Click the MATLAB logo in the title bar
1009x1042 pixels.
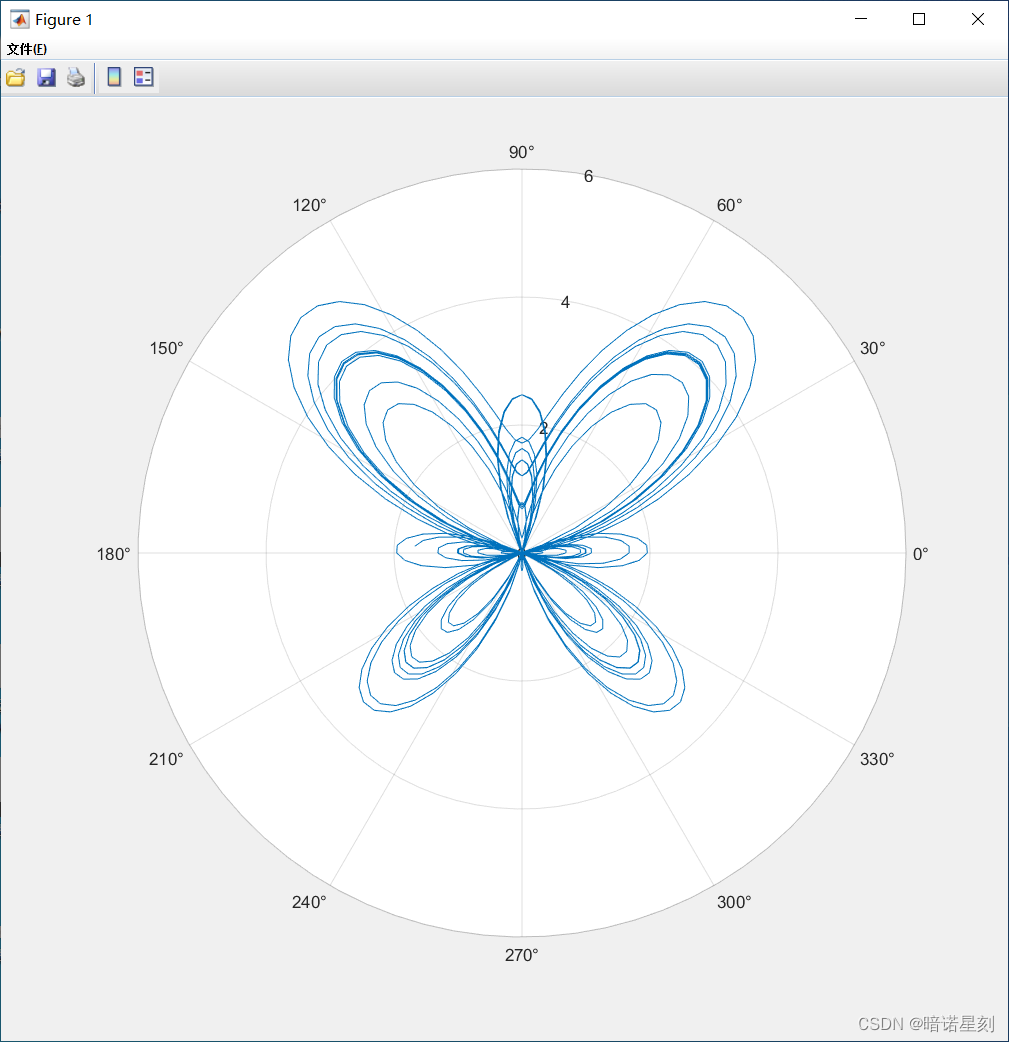coord(20,19)
